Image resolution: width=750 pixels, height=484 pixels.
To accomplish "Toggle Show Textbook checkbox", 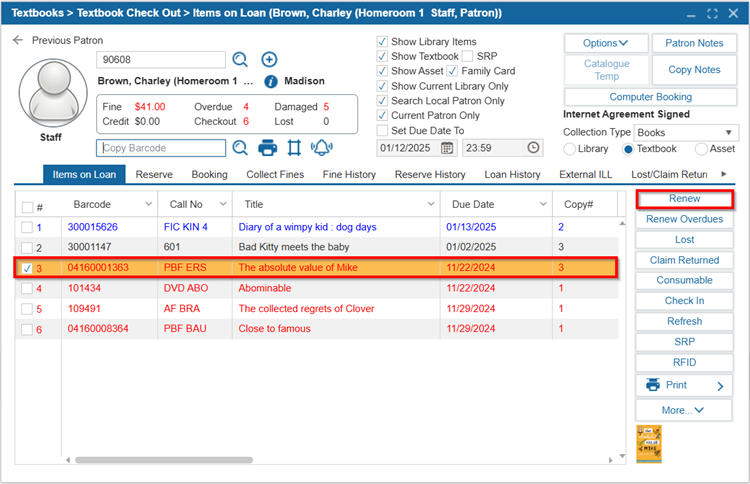I will tap(382, 56).
